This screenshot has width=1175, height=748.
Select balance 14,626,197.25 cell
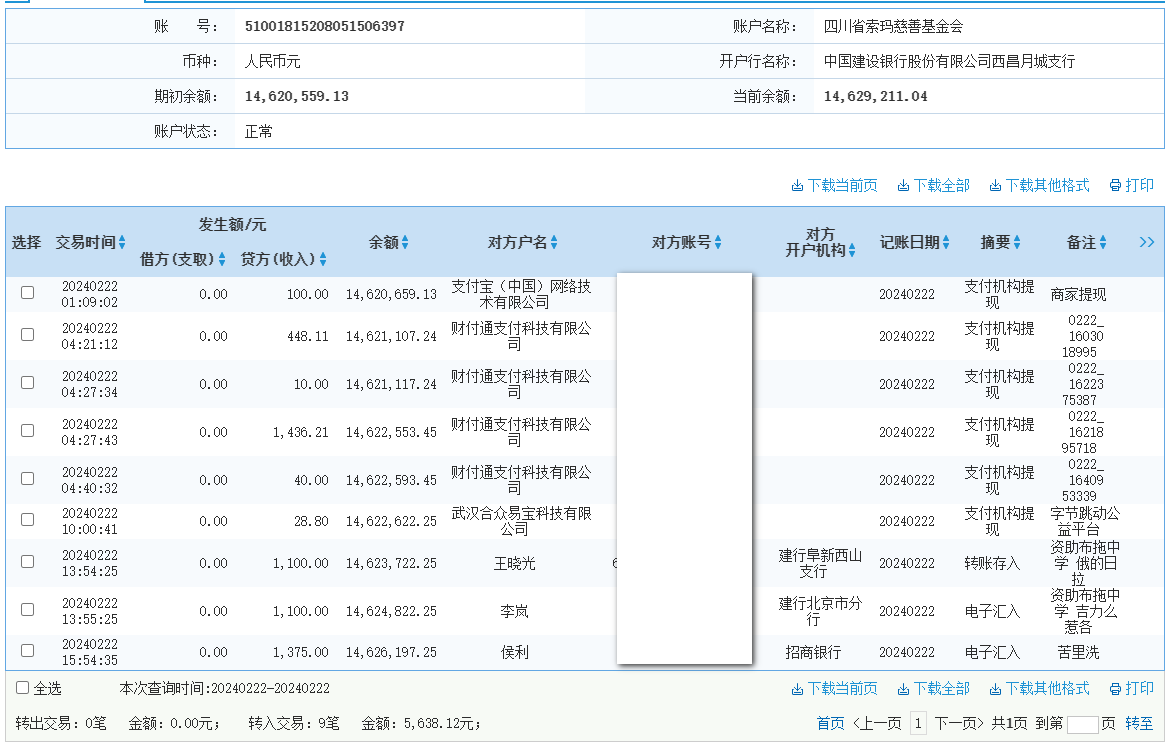[x=391, y=653]
